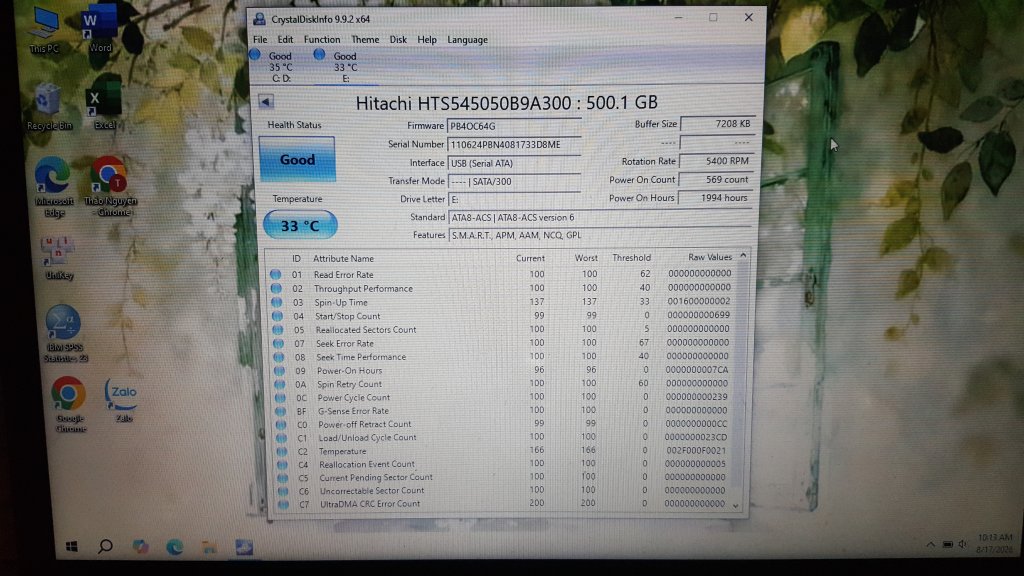Click the 33 °C temperature button
Image resolution: width=1024 pixels, height=576 pixels.
[300, 225]
